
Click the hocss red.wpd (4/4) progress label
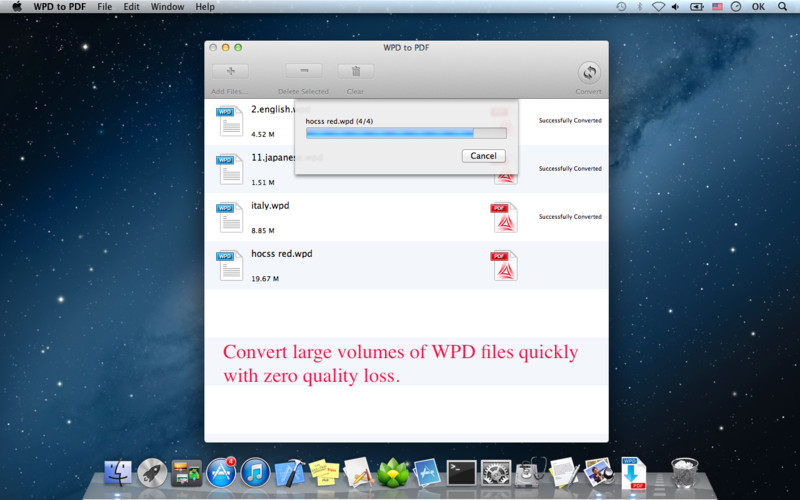click(x=339, y=121)
